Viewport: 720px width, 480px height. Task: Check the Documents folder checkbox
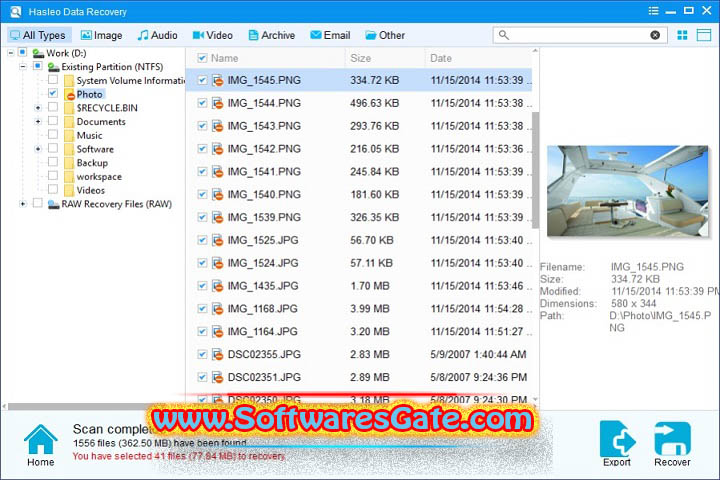pyautogui.click(x=53, y=120)
